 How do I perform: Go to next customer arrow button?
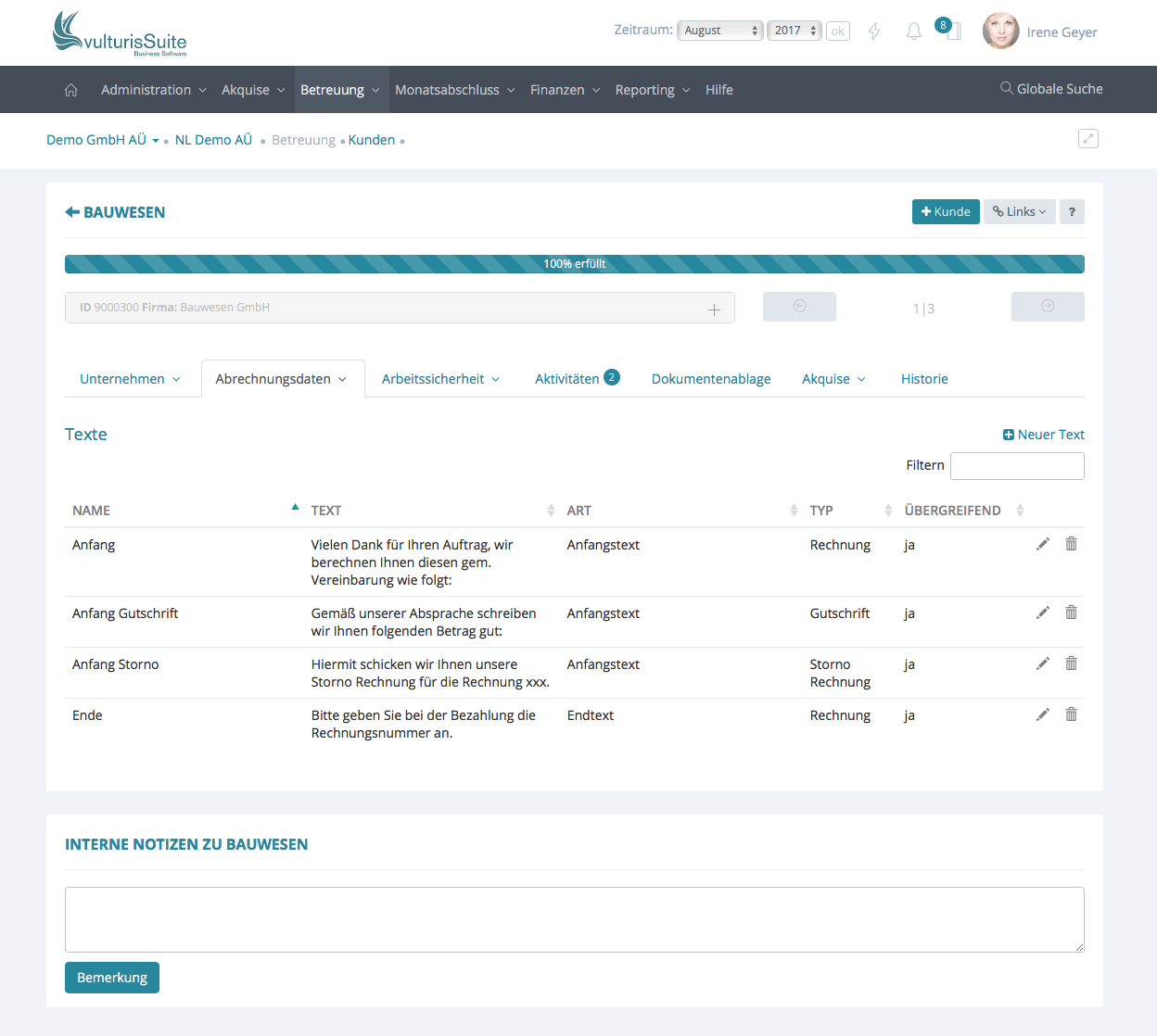pos(1047,307)
